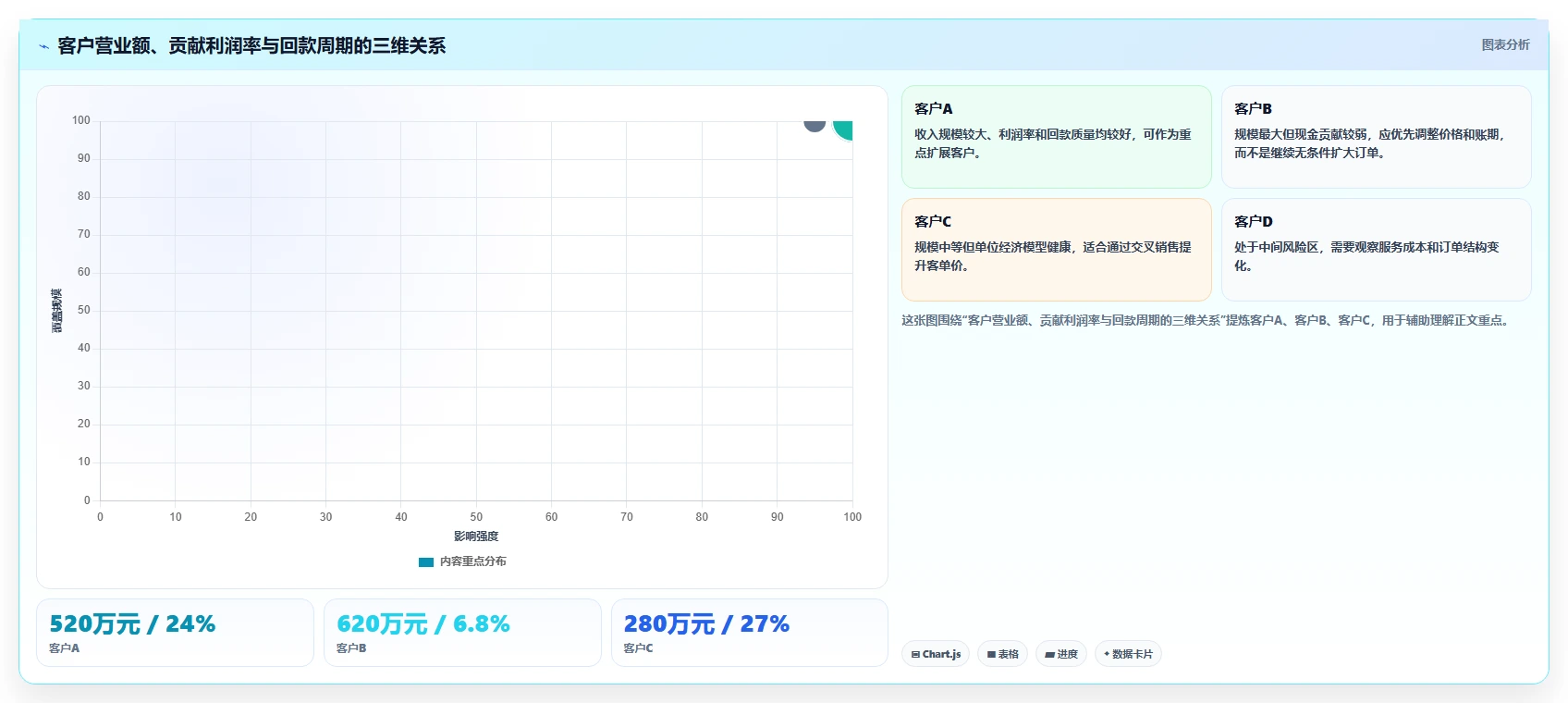The width and height of the screenshot is (1568, 703).
Task: Click the x-axis tick label 60
Action: click(x=551, y=517)
